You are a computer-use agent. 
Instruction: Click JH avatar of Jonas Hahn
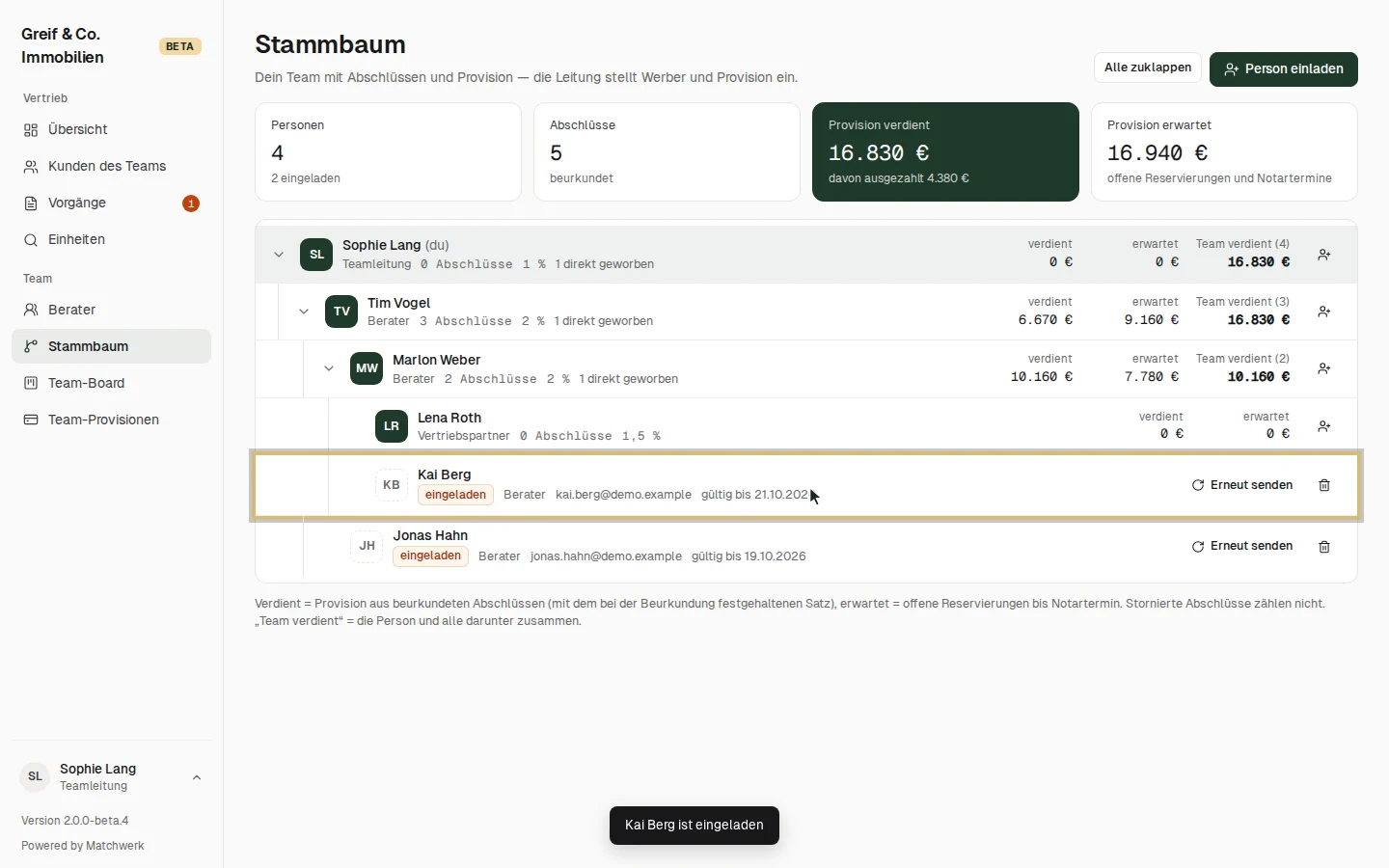(x=367, y=546)
